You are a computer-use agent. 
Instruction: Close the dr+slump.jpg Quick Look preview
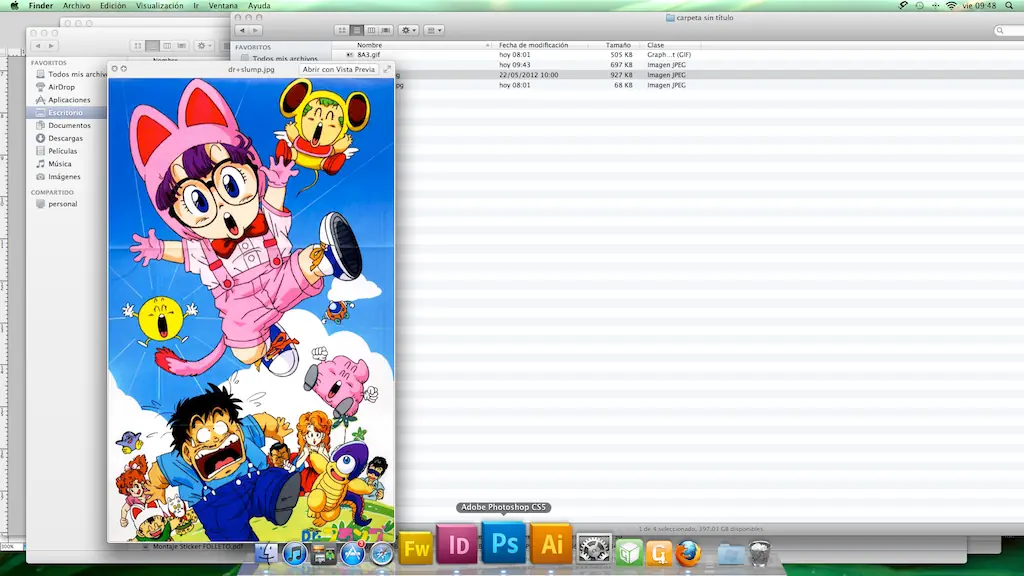pyautogui.click(x=114, y=69)
